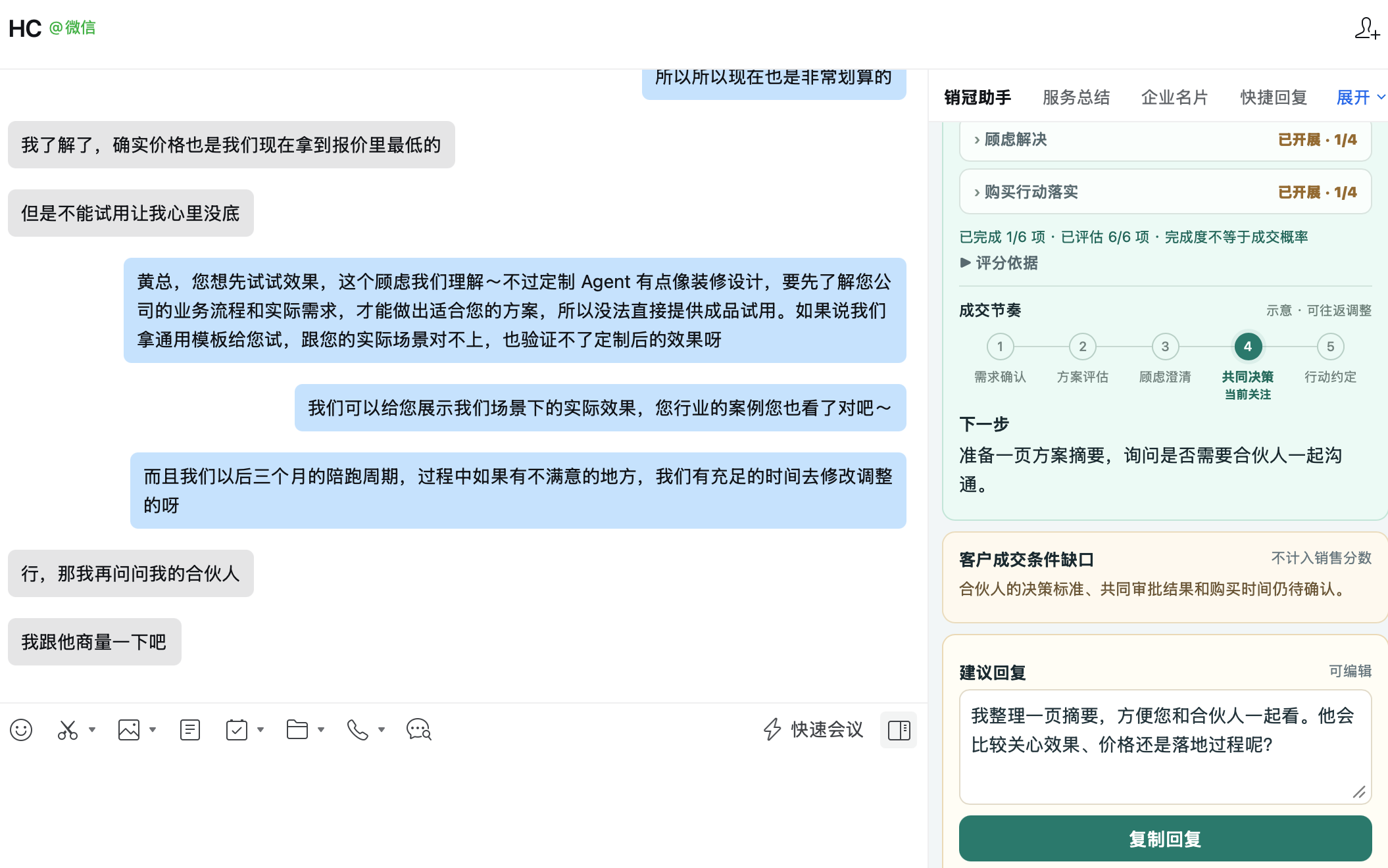Click the resize grip of the reply textarea
The width and height of the screenshot is (1388, 868).
[1359, 792]
